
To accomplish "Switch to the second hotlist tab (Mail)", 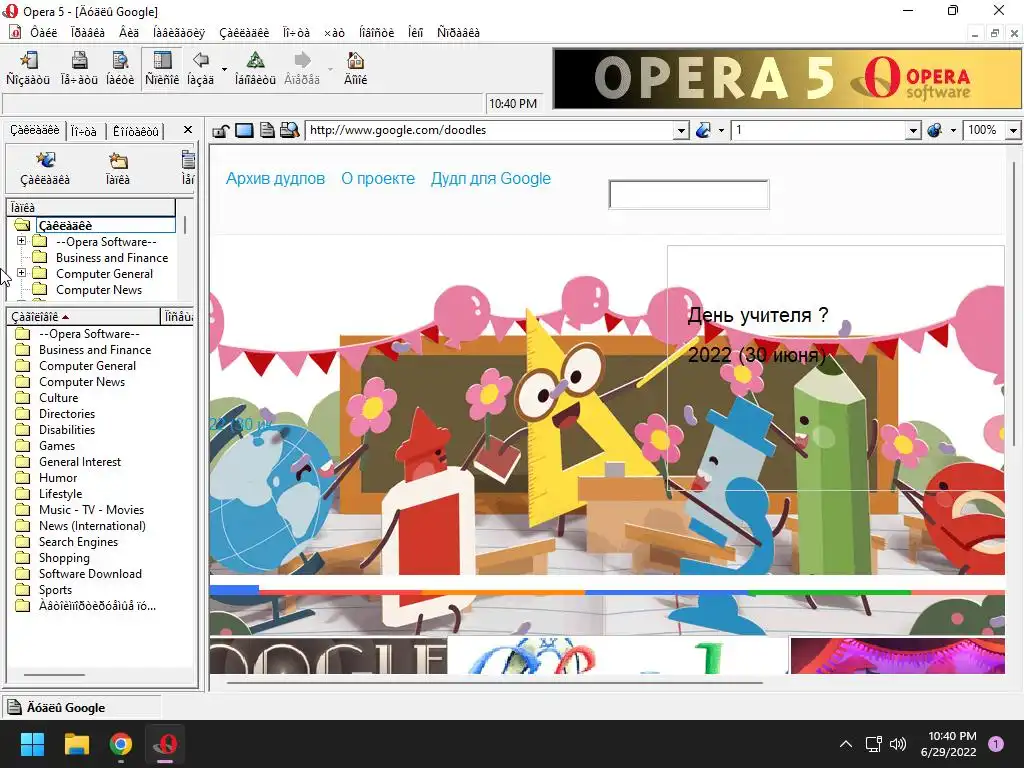I will (x=84, y=131).
